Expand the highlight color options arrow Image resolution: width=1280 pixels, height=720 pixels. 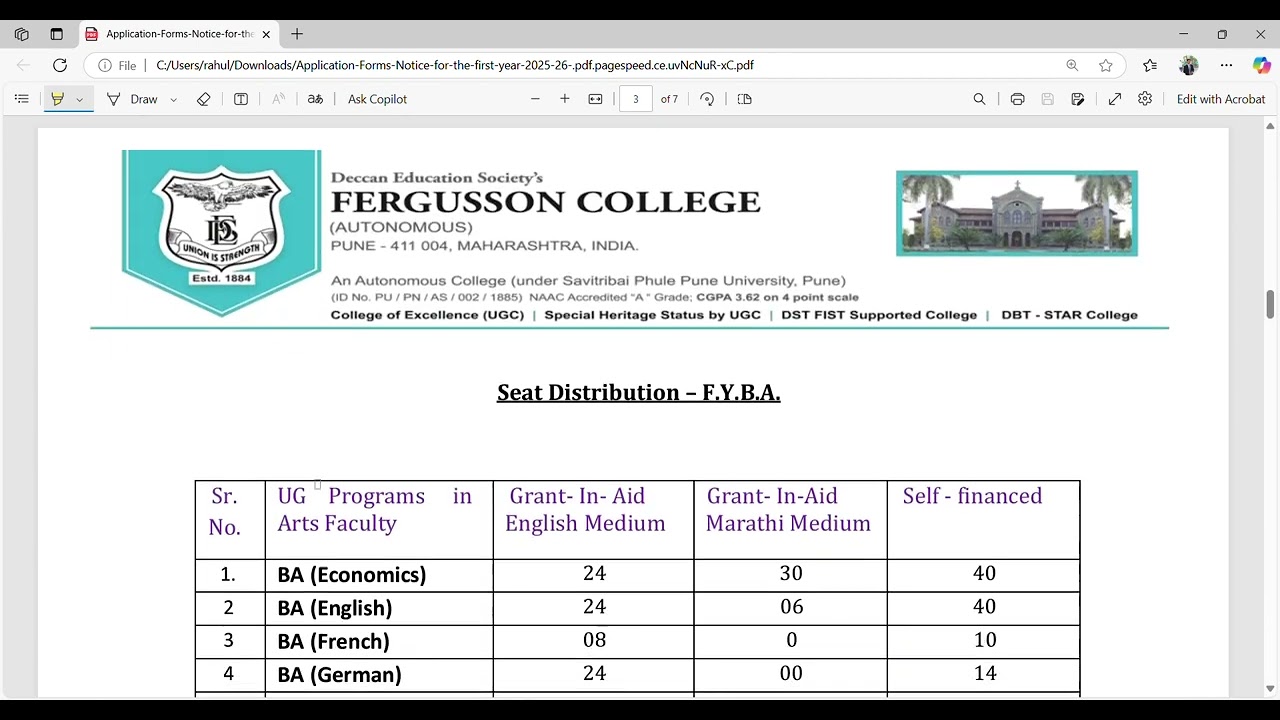[79, 99]
